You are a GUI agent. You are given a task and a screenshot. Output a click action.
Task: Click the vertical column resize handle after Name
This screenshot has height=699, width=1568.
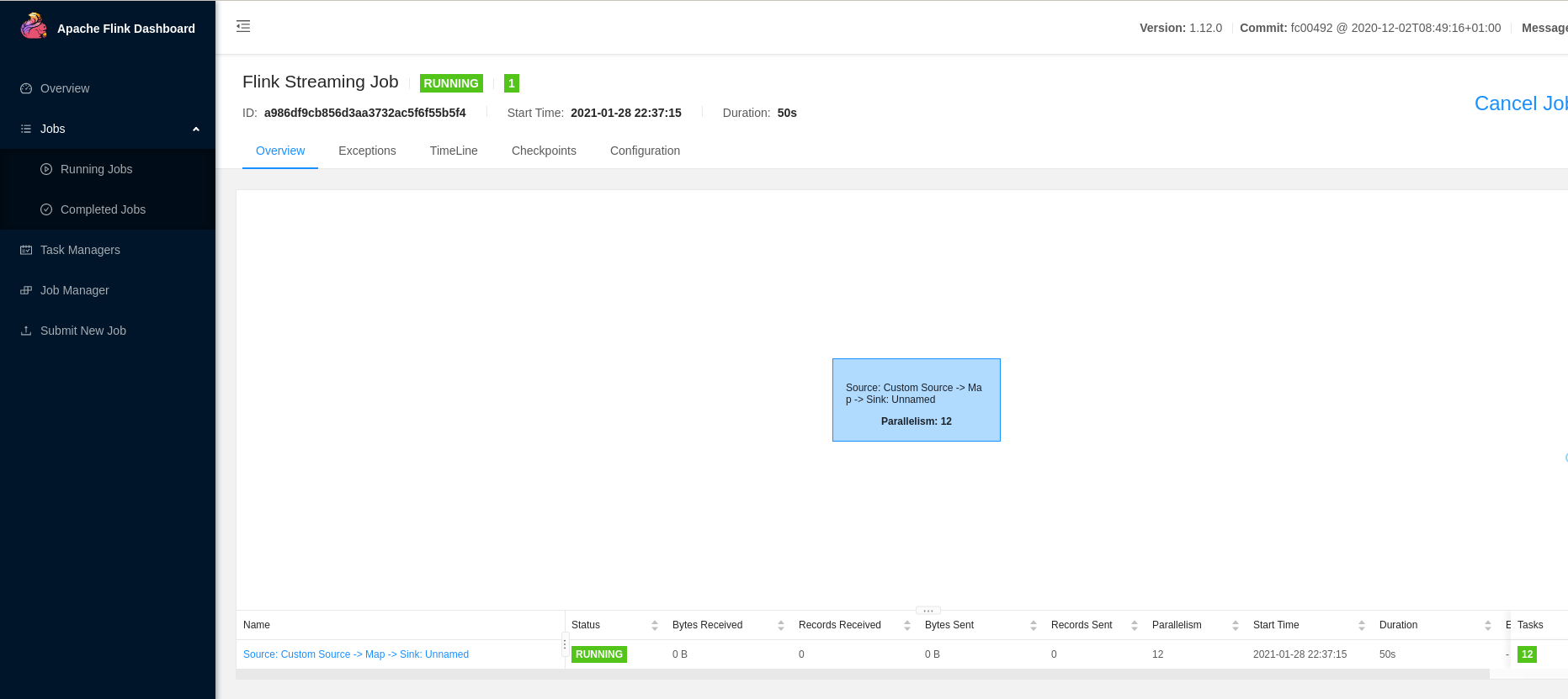click(565, 643)
